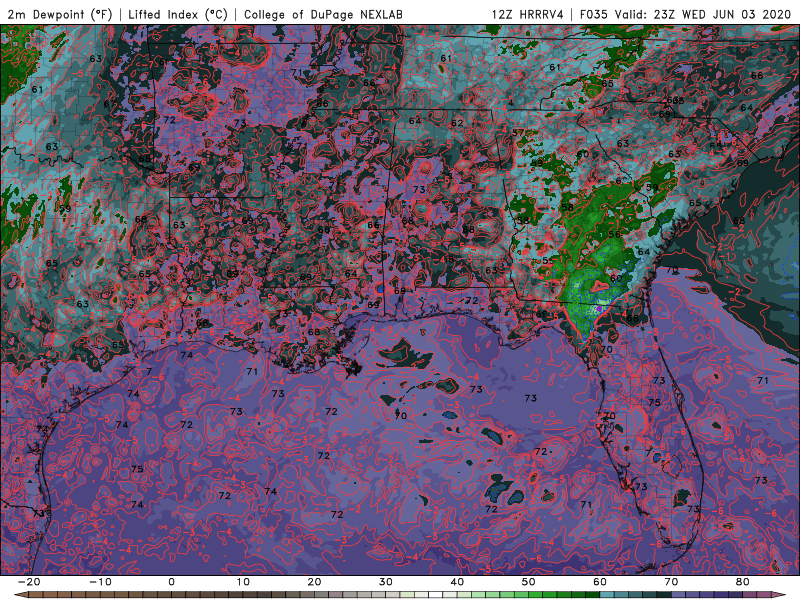Click the "62" dewpoint value near the map top
Image resolution: width=800 pixels, height=600 pixels.
(x=457, y=122)
